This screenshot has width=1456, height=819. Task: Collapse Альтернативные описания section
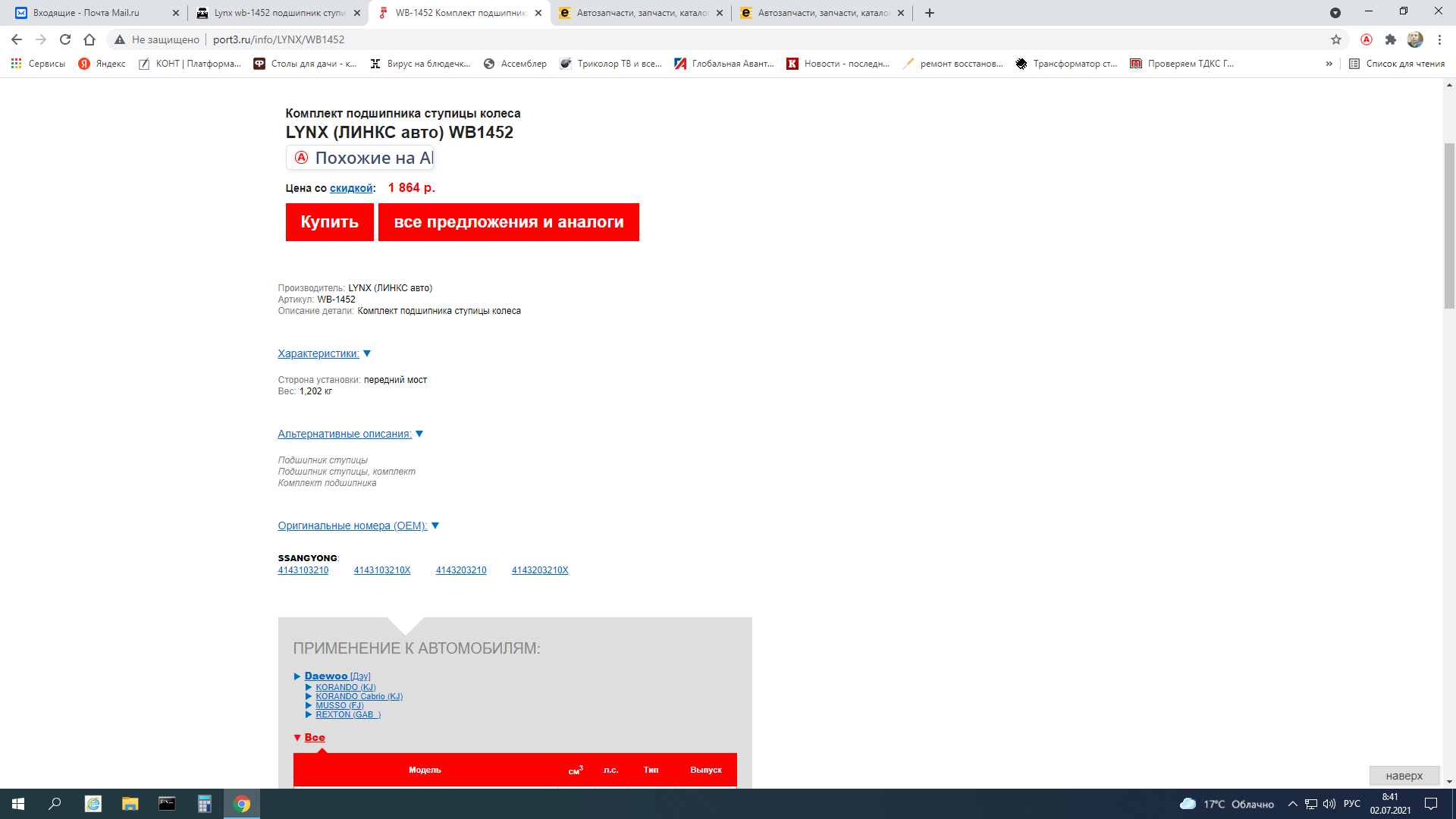tap(350, 434)
